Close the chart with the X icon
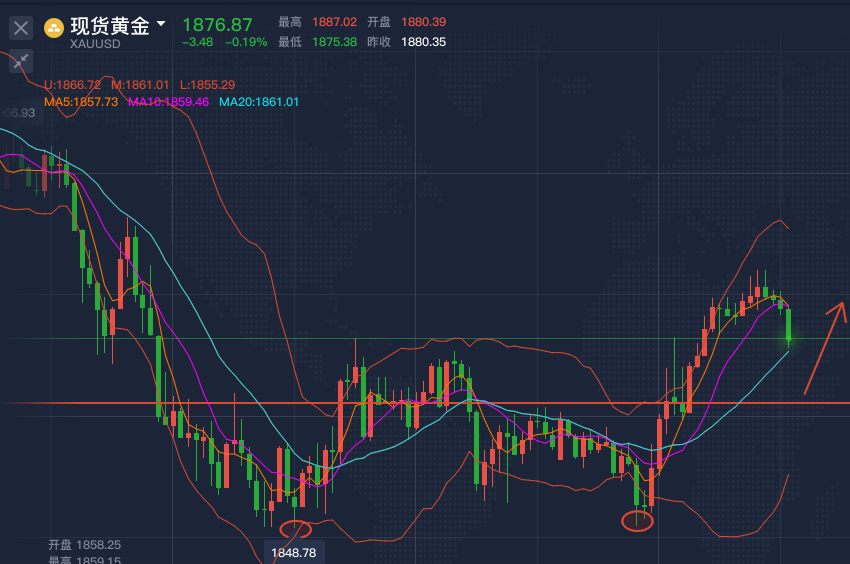850x564 pixels. pos(21,28)
